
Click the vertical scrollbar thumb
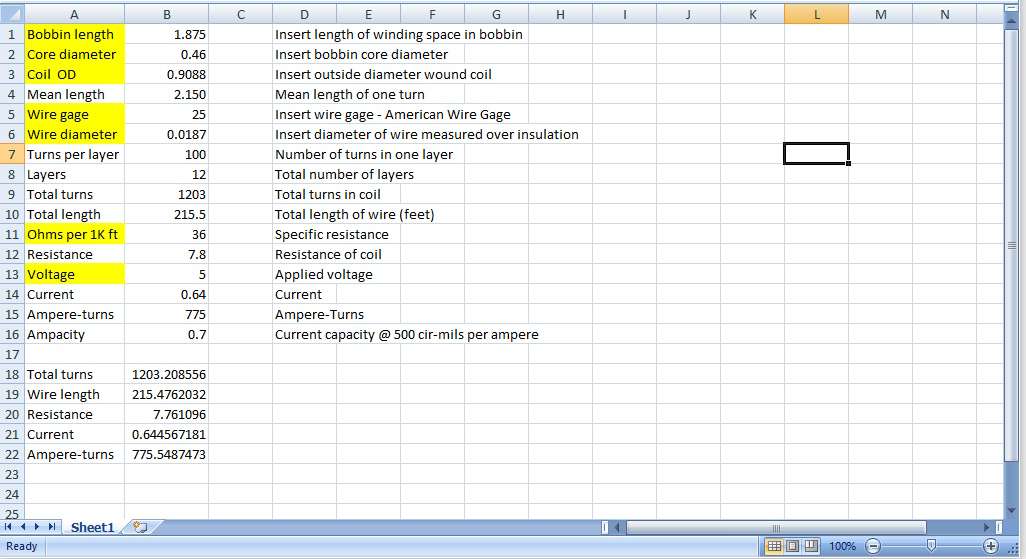coord(1012,245)
